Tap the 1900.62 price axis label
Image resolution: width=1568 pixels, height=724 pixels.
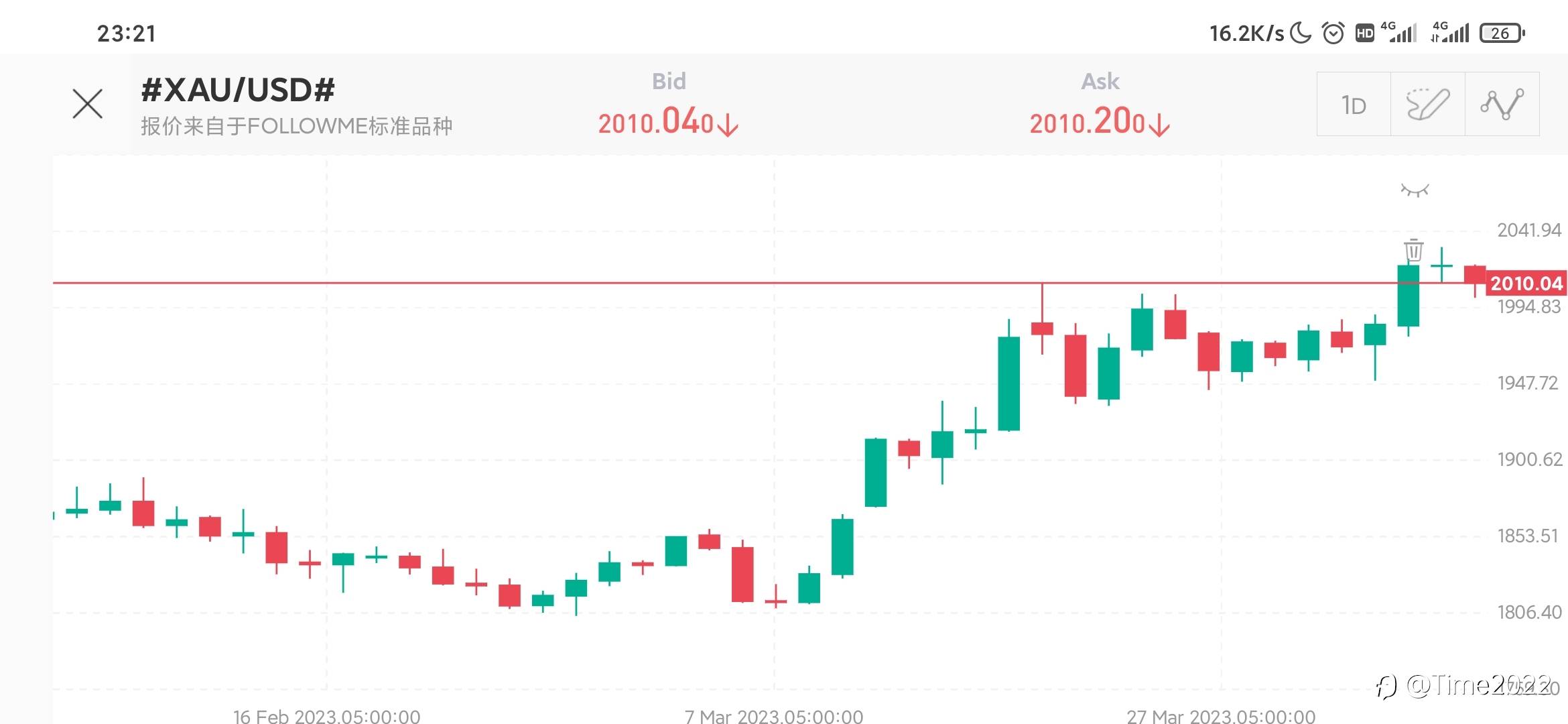(1529, 460)
